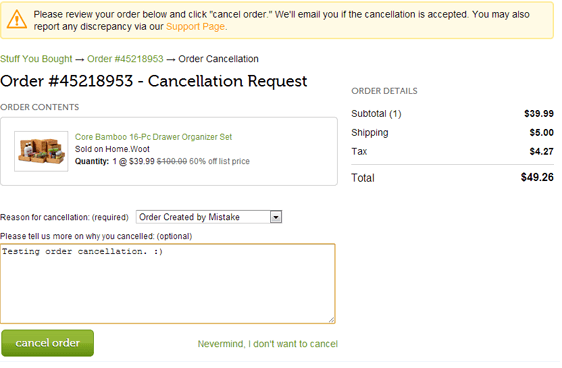This screenshot has height=368, width=562.
Task: Click the green cancel order button
Action: click(x=48, y=343)
